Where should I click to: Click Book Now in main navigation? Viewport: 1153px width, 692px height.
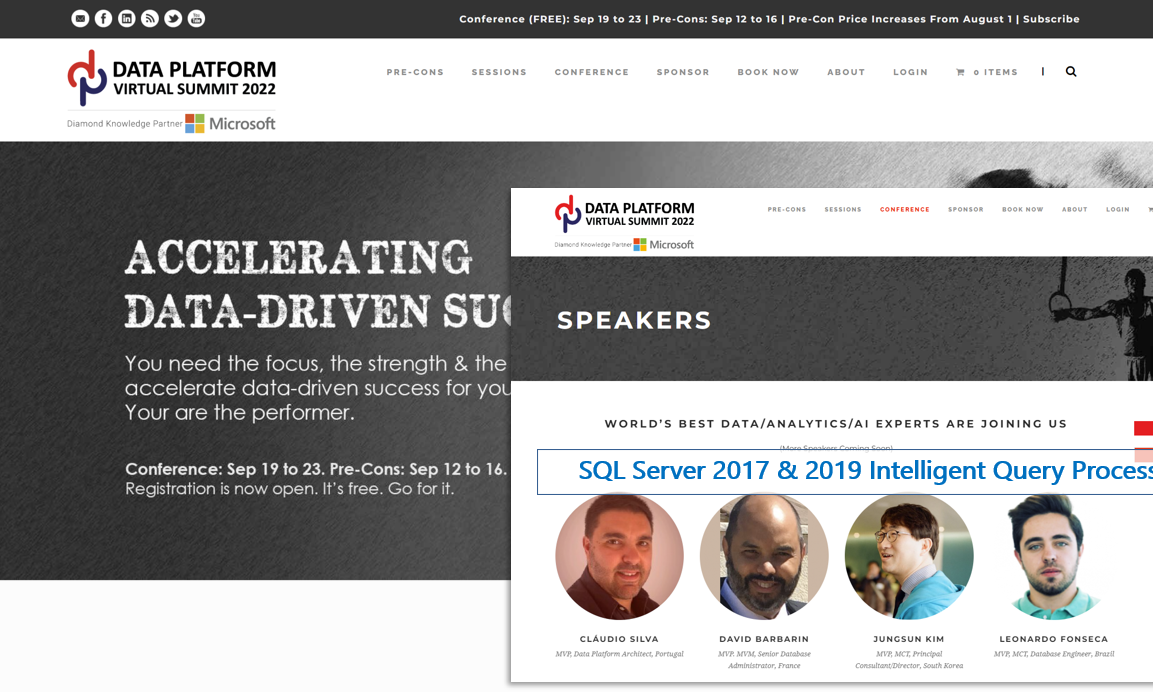[768, 72]
